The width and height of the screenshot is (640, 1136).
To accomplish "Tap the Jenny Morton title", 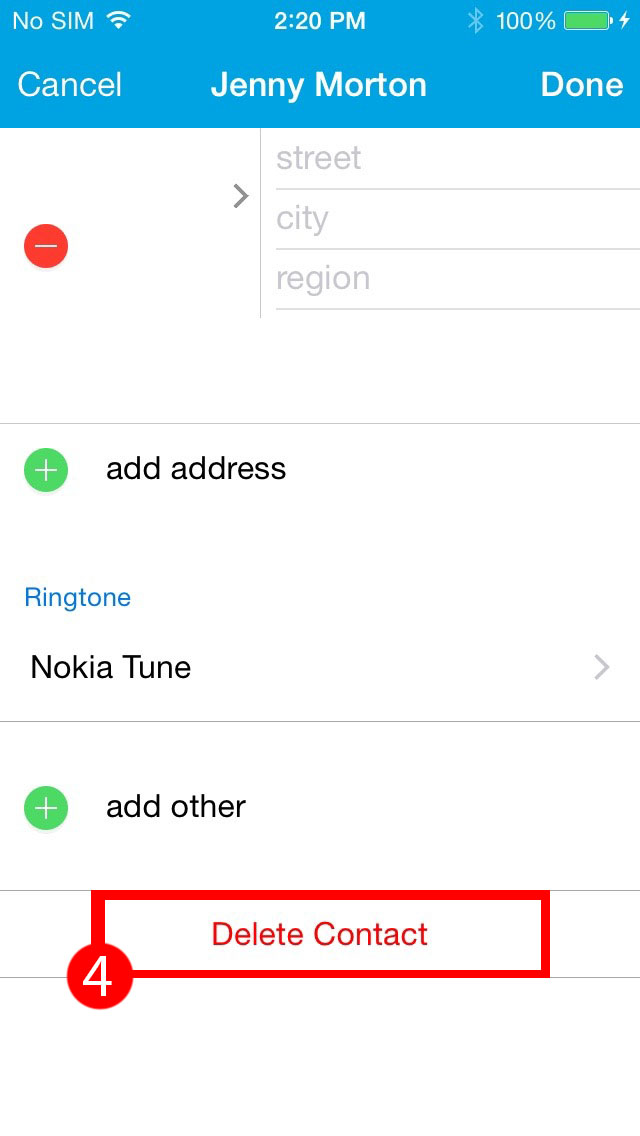I will pyautogui.click(x=319, y=85).
